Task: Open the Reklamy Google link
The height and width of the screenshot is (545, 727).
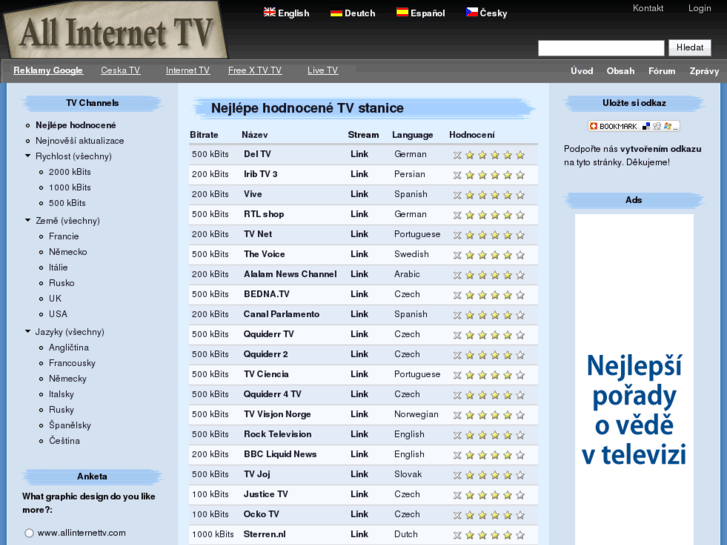Action: [x=48, y=71]
